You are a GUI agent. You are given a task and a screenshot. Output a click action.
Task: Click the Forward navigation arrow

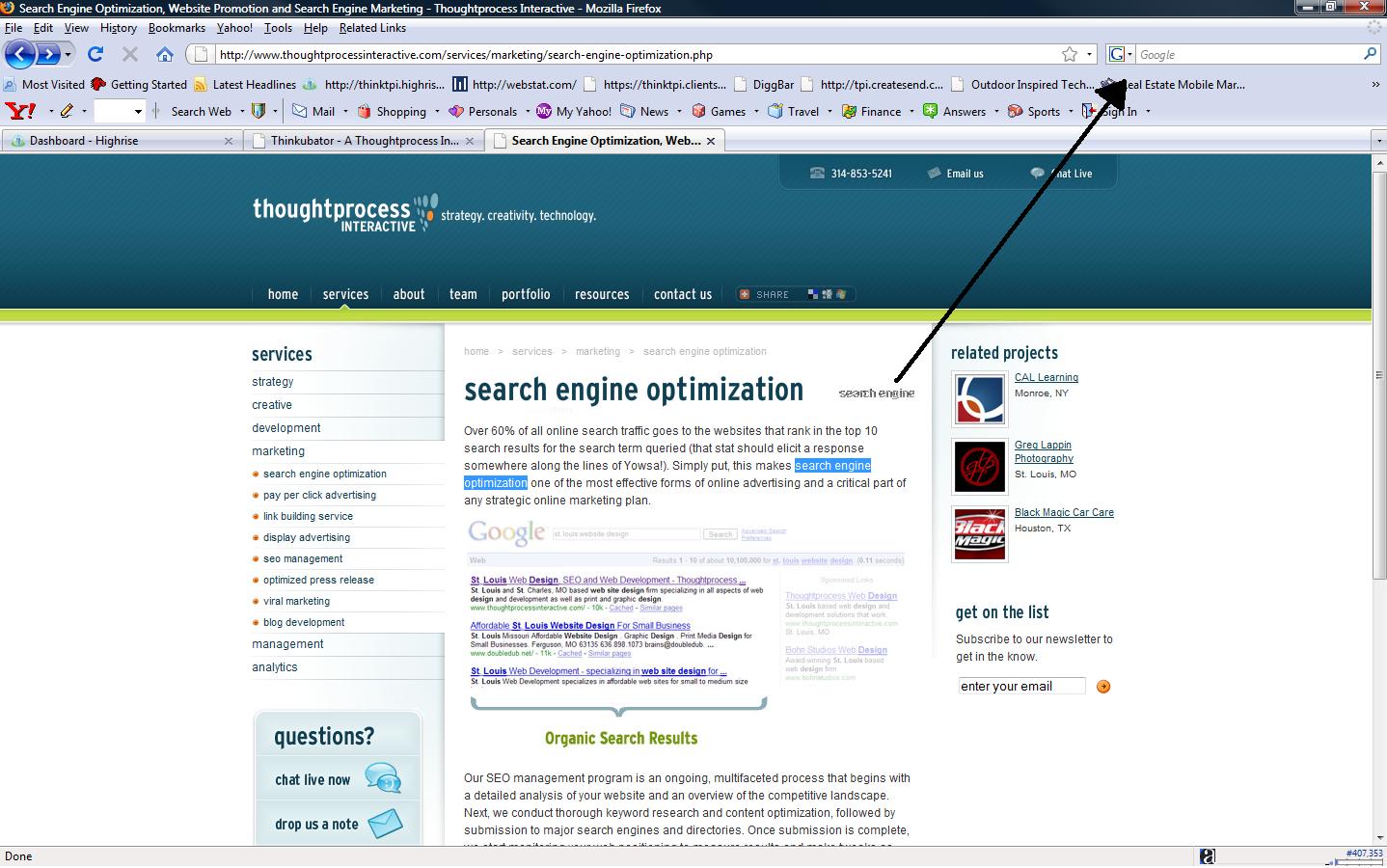47,54
